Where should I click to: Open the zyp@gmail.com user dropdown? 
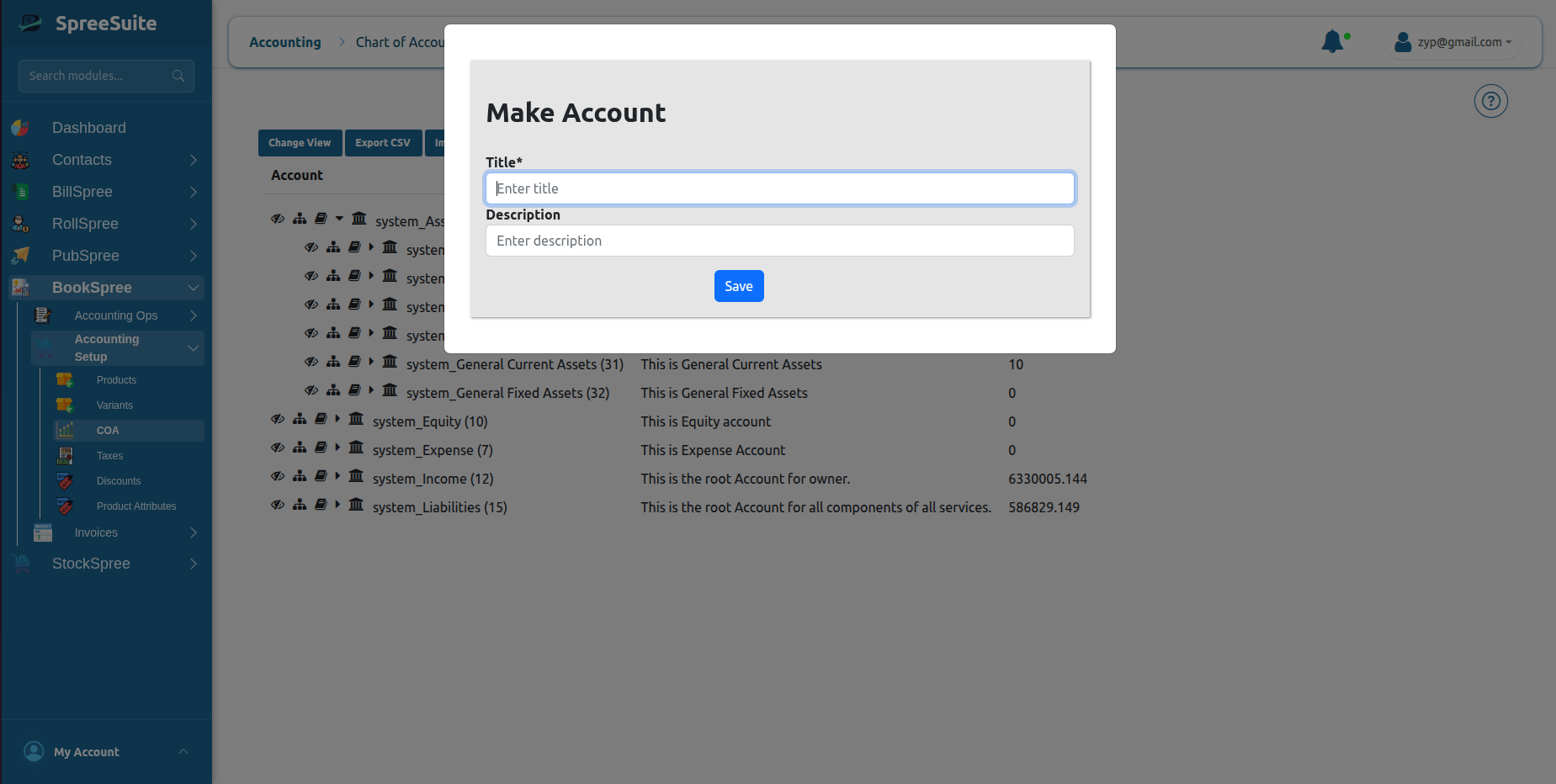pos(1453,42)
